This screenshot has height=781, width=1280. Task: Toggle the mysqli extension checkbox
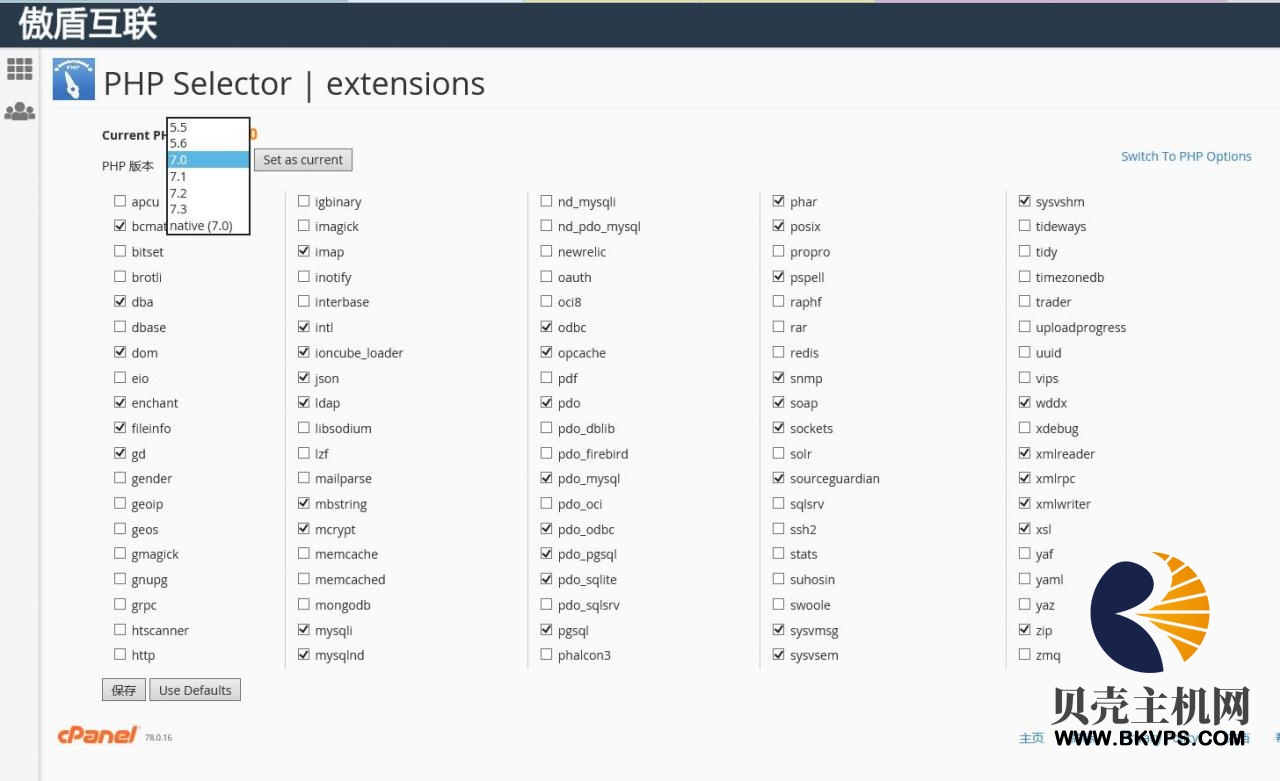[304, 630]
